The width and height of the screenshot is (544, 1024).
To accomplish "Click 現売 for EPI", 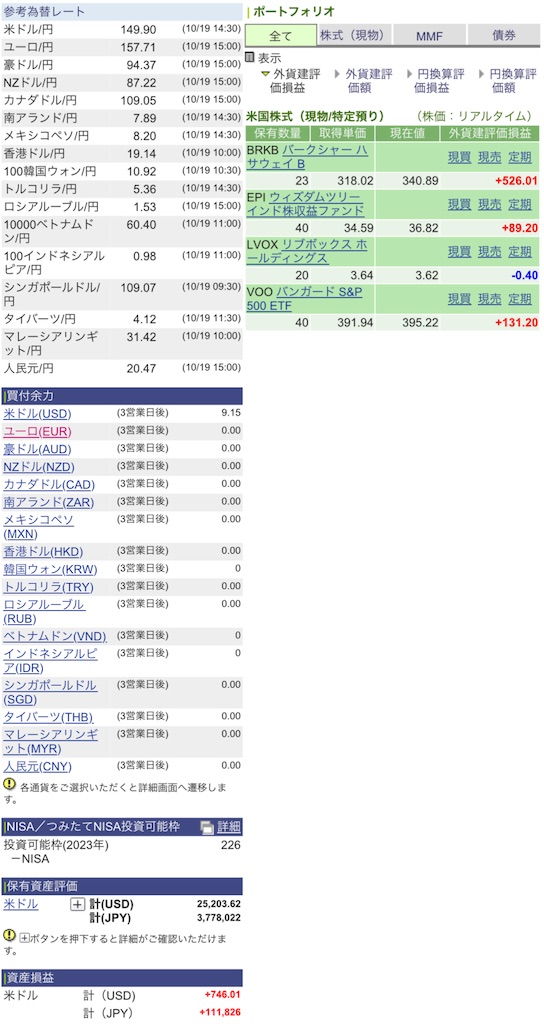I will tap(490, 204).
